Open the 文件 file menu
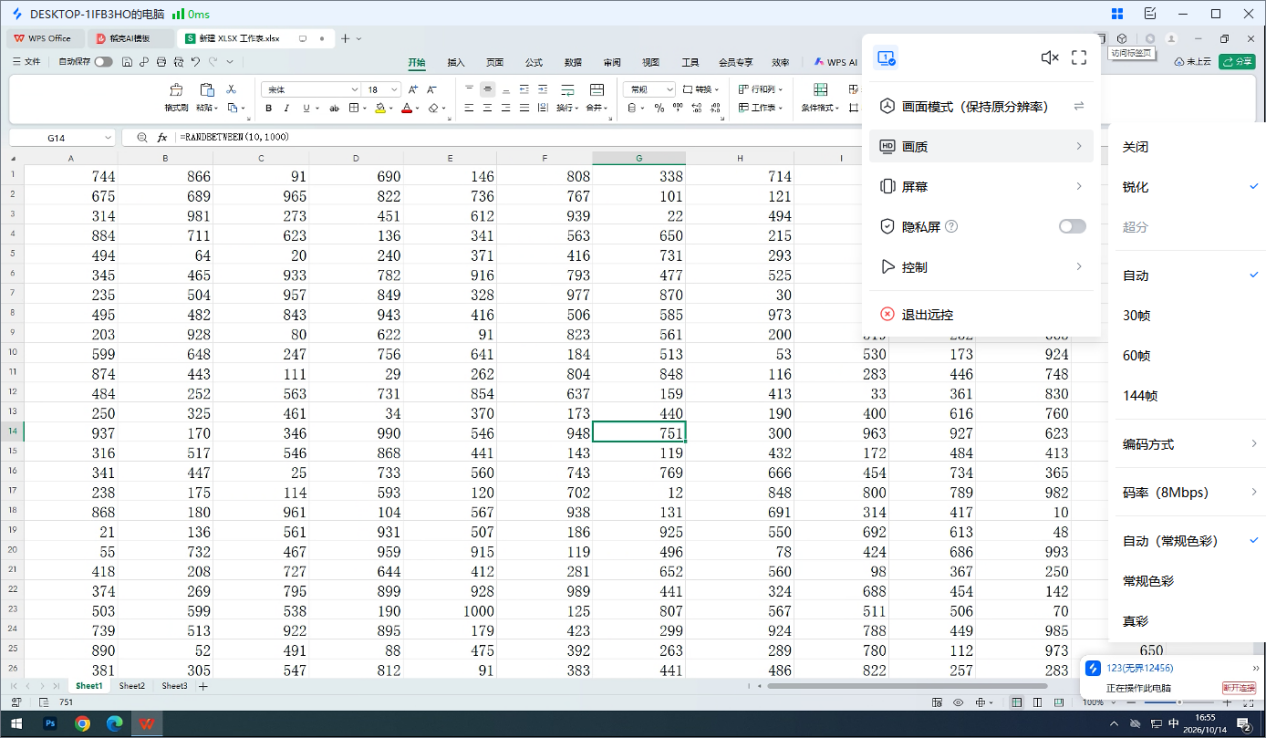The width and height of the screenshot is (1266, 738). [28, 62]
